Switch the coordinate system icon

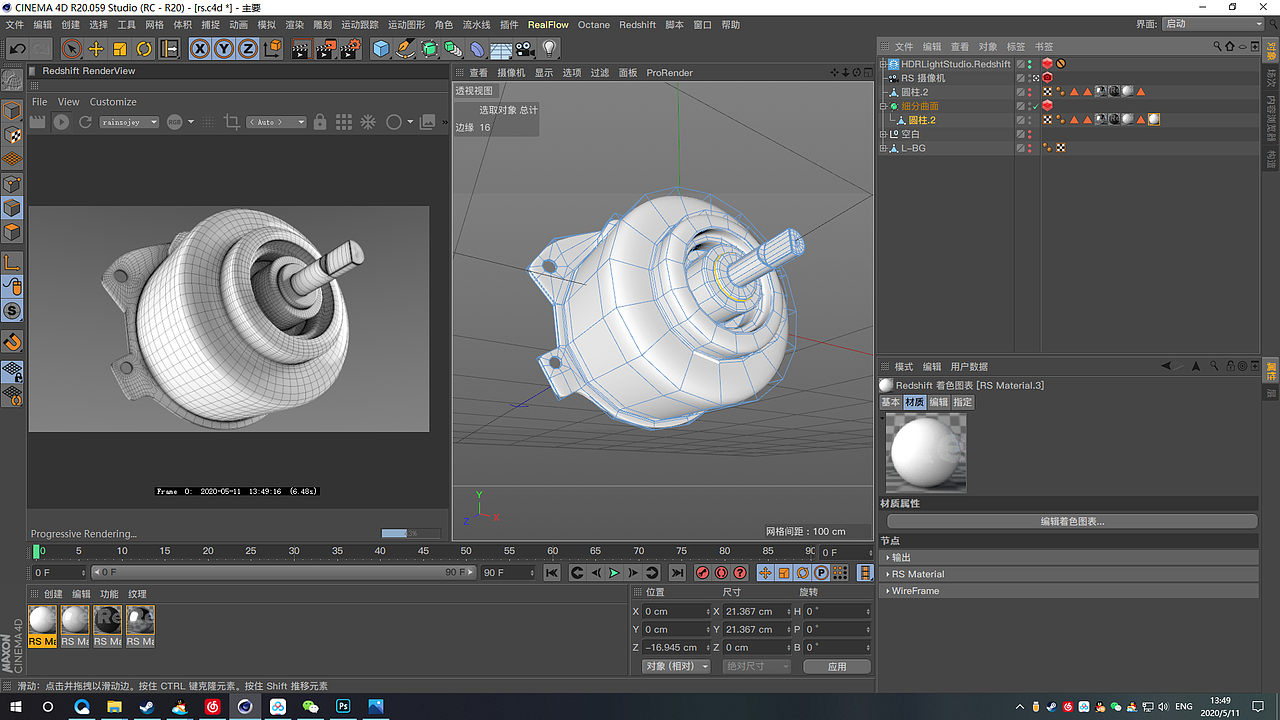(x=272, y=48)
